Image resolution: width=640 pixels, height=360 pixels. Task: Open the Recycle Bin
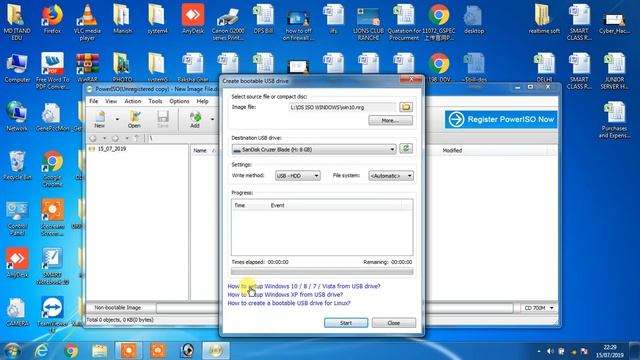(17, 165)
